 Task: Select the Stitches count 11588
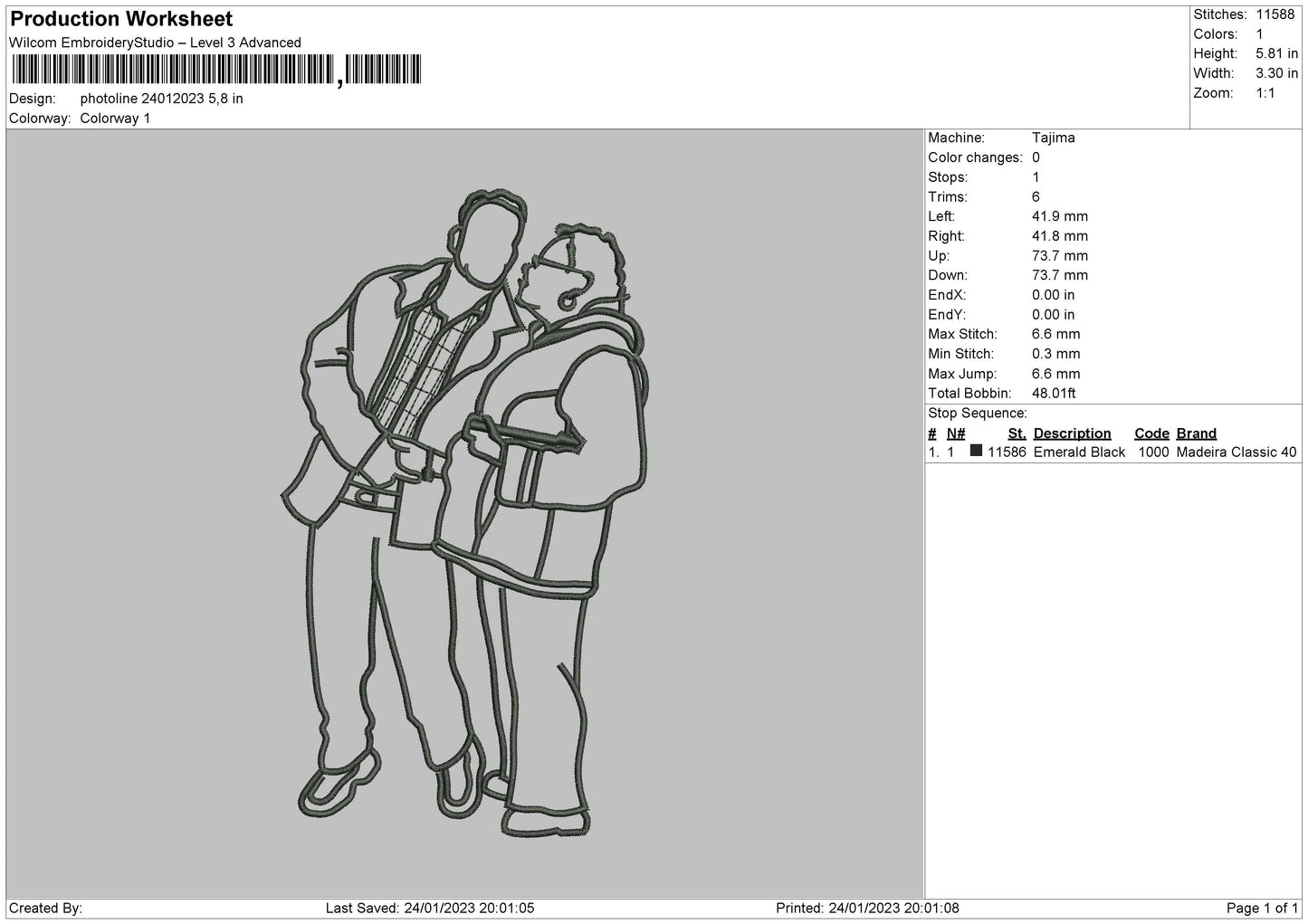pos(1275,14)
